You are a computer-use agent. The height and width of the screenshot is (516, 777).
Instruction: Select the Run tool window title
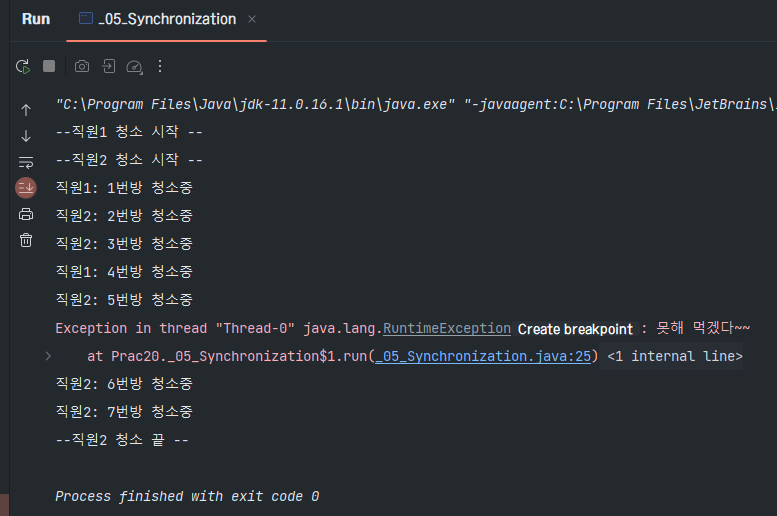coord(36,19)
